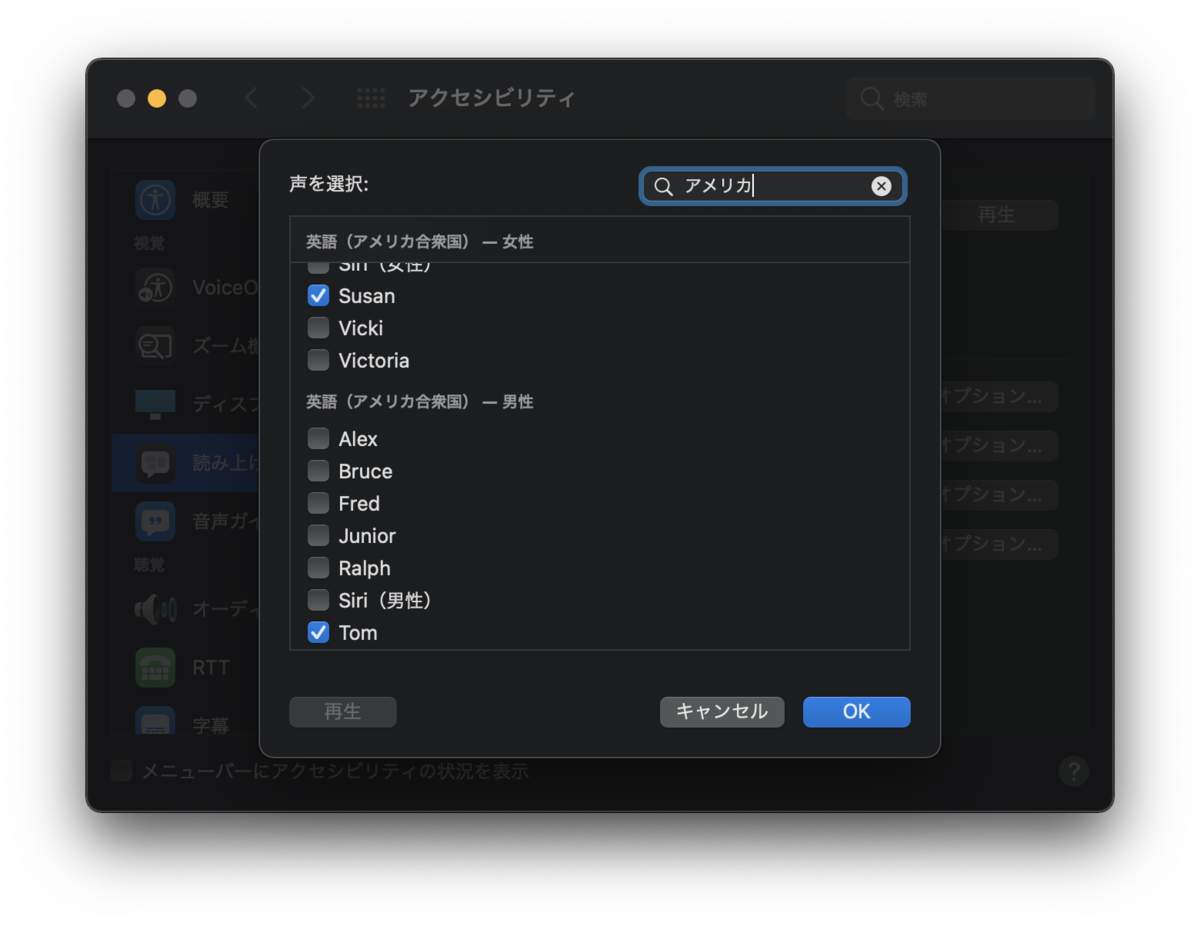The height and width of the screenshot is (926, 1200).
Task: Clear the アメリカ search text with the x
Action: (881, 185)
